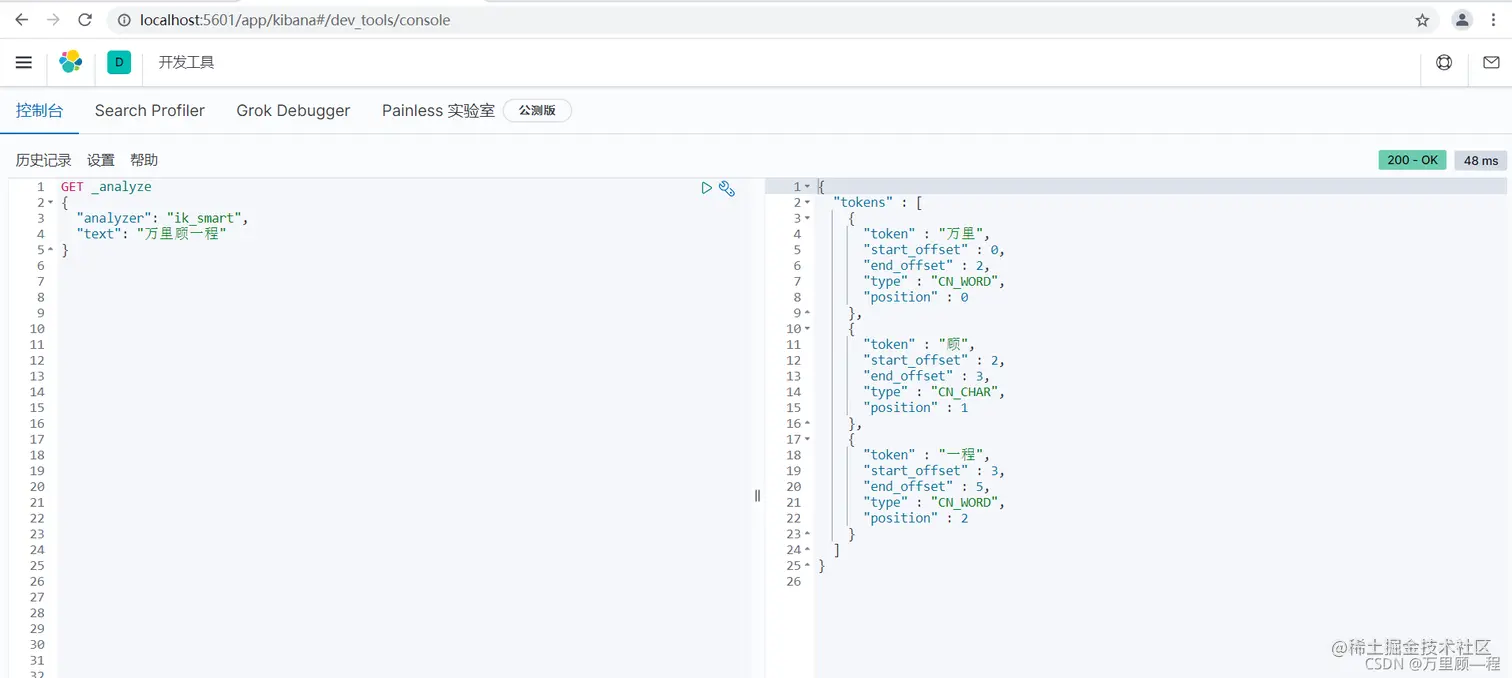Open the request wrench options
This screenshot has height=678, width=1512.
click(x=727, y=188)
